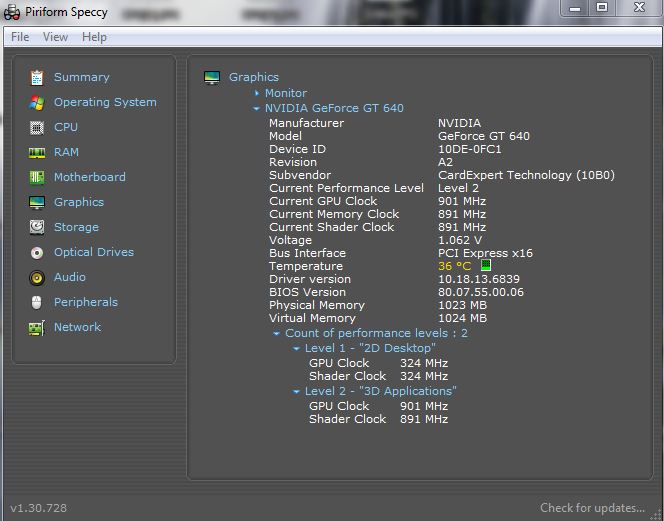Click Physical Memory value 1023 MB

pos(462,305)
